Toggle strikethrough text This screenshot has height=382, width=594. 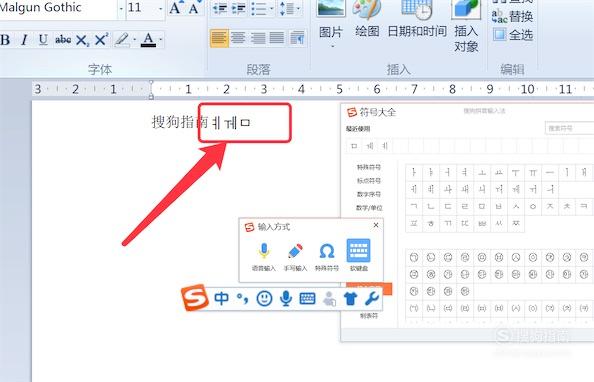pos(63,39)
